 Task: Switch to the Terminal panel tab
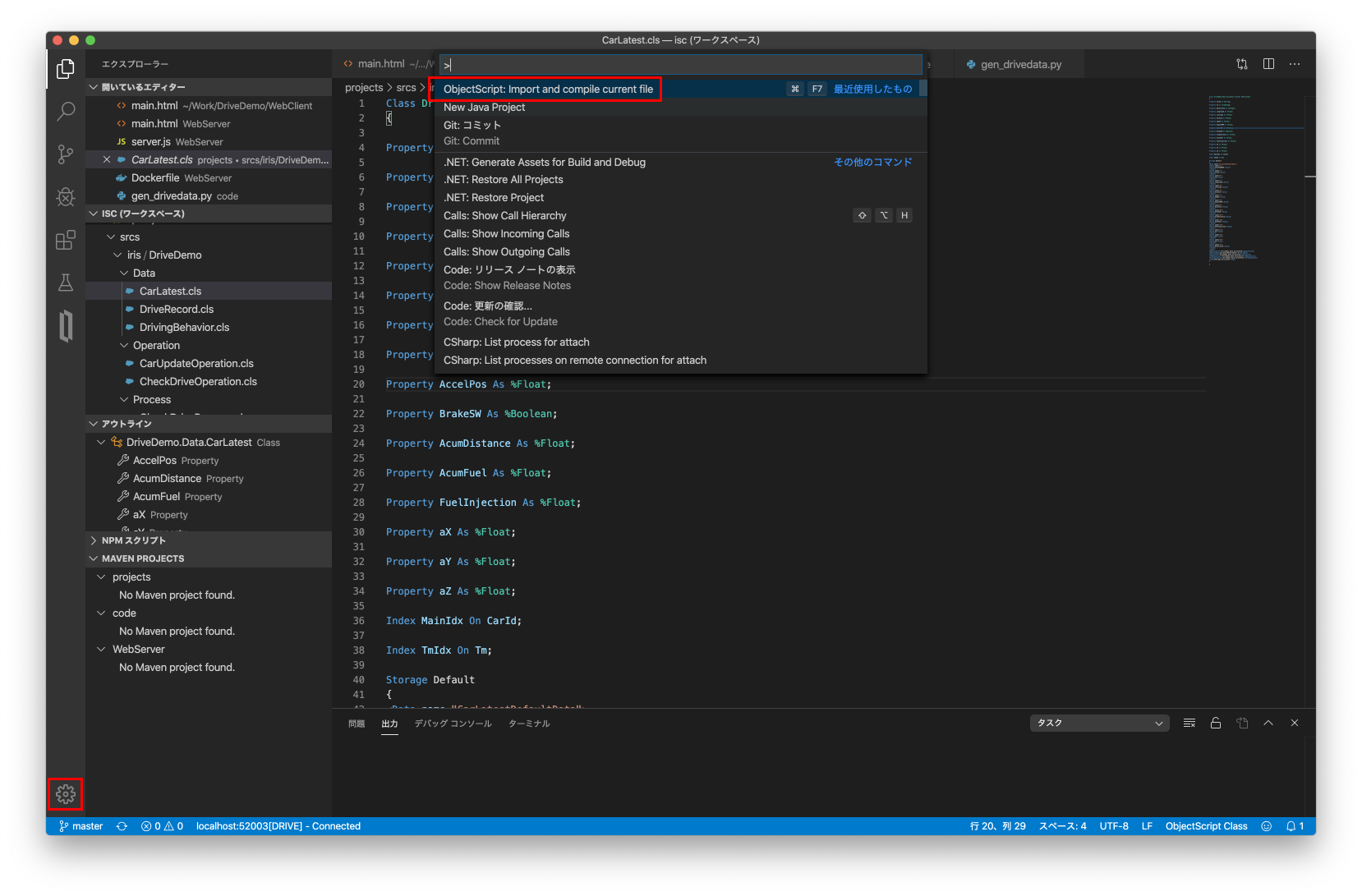(529, 724)
